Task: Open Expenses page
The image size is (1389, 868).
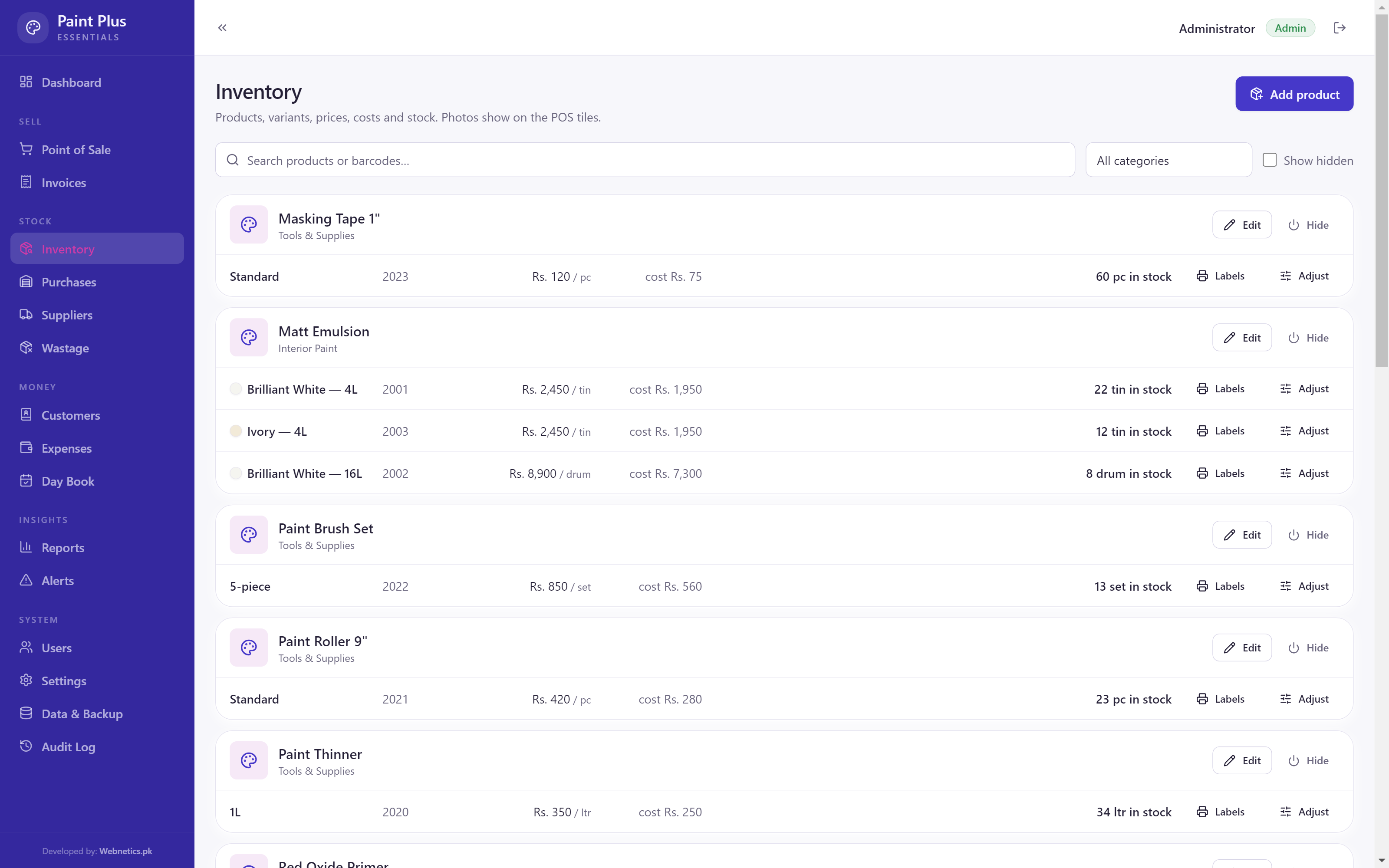Action: click(x=97, y=448)
